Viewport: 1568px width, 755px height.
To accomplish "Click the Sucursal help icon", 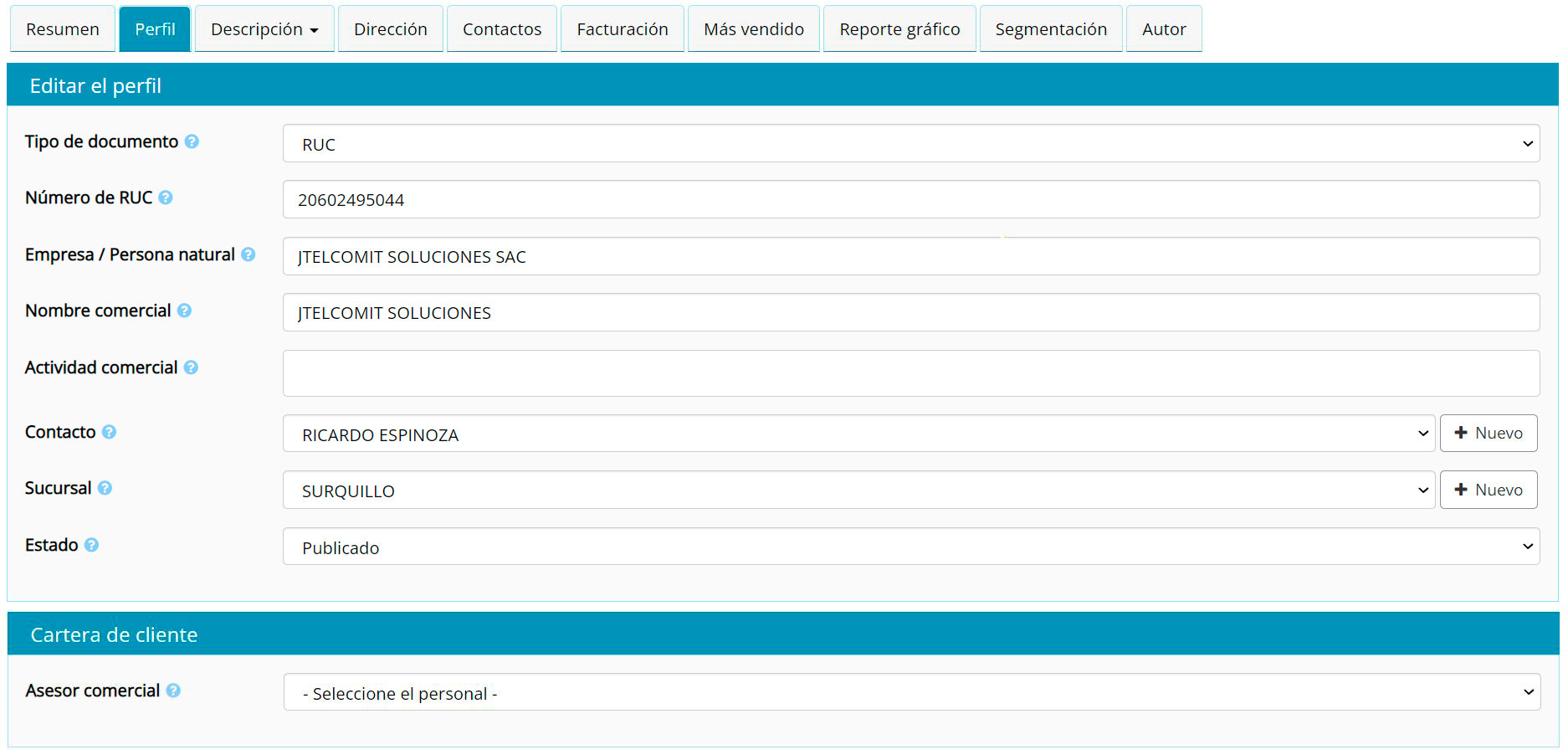I will (105, 488).
